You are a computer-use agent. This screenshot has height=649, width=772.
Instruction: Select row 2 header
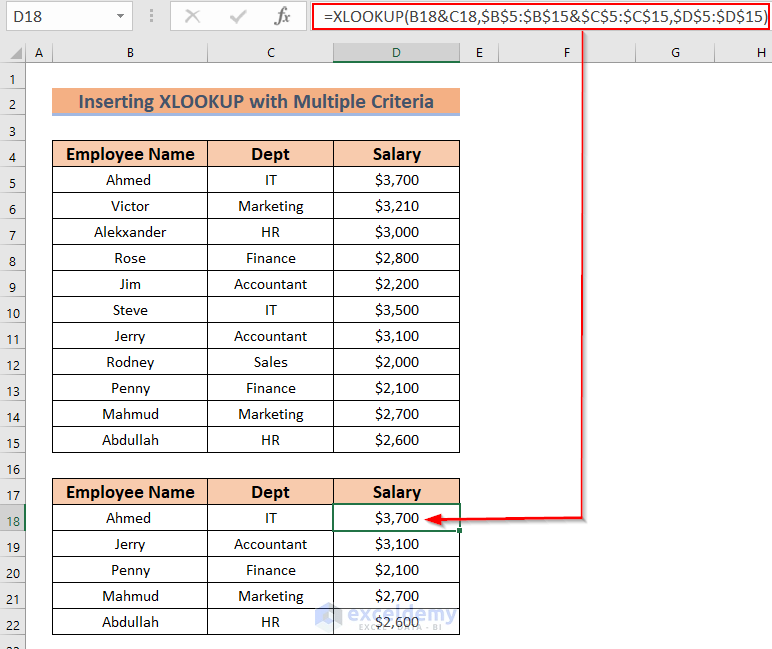[x=12, y=104]
